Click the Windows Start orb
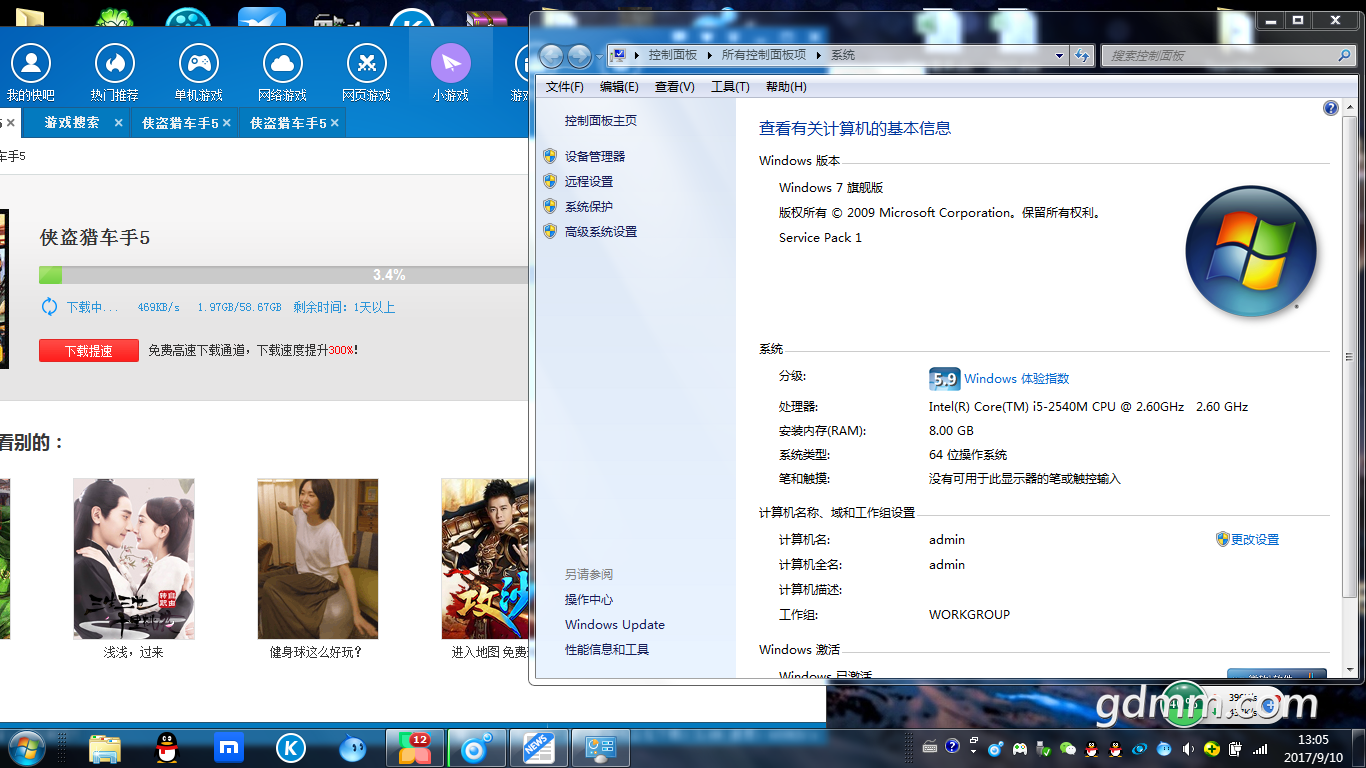This screenshot has width=1366, height=768. 26,747
